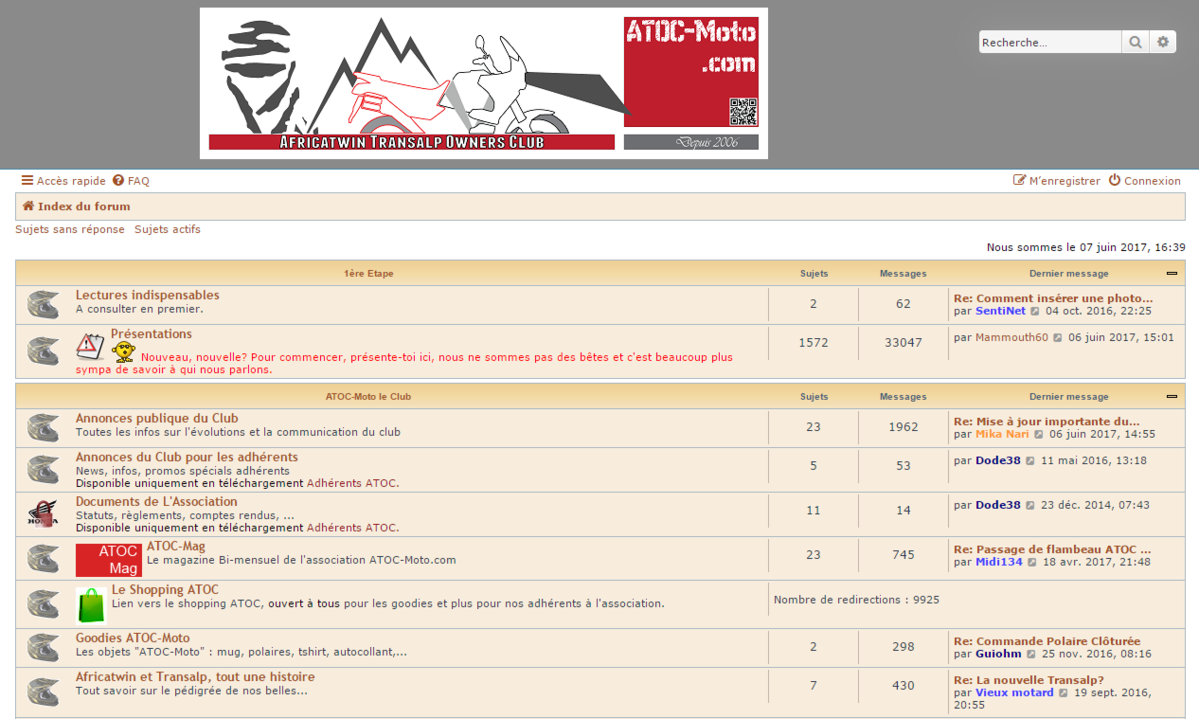1199x719 pixels.
Task: Select the helmet icon of Goodies ATOC-Moto
Action: point(43,646)
